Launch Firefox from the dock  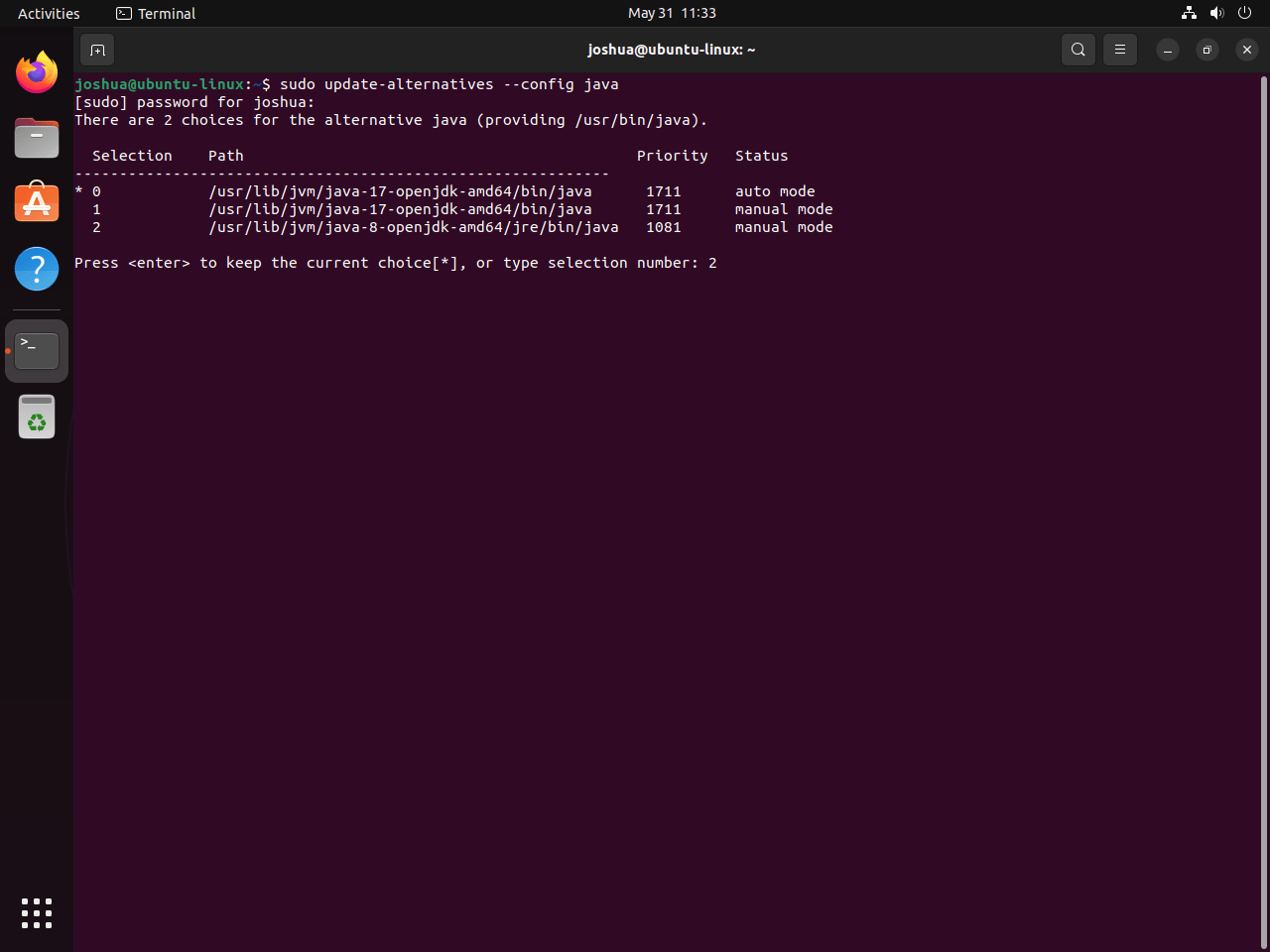point(36,71)
